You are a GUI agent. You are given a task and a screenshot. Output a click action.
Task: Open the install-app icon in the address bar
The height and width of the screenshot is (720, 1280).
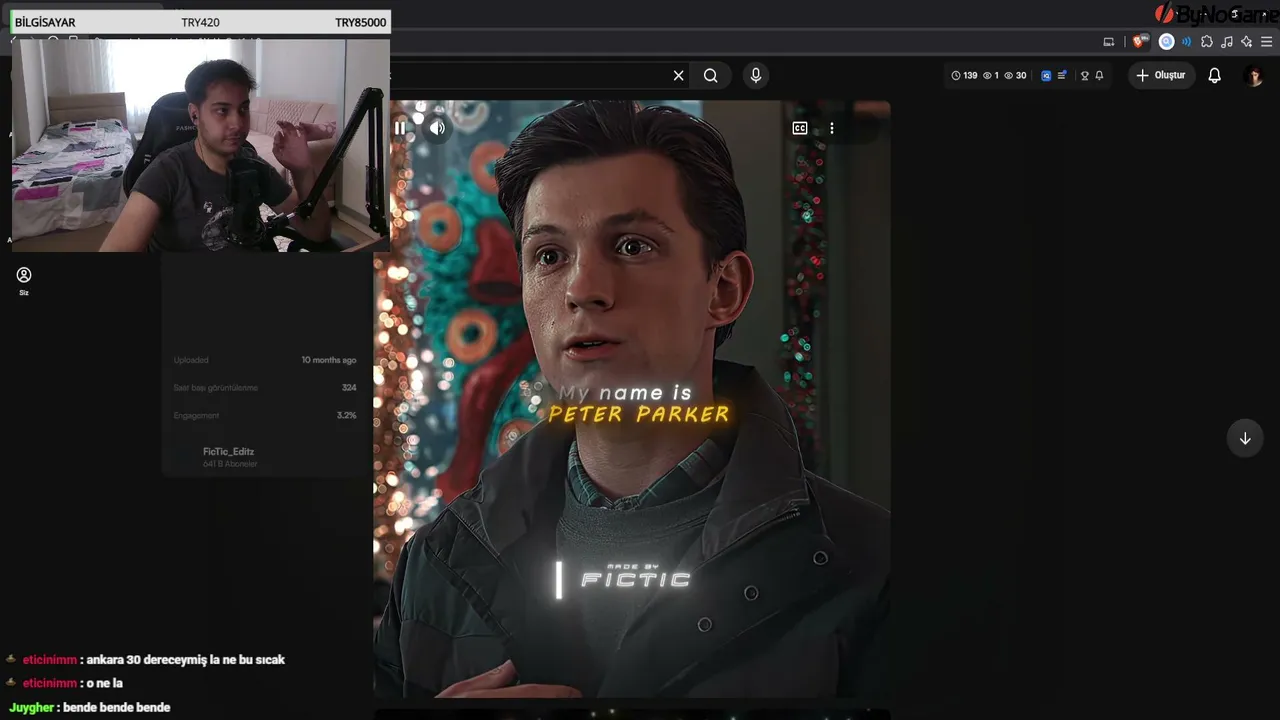coord(1108,42)
